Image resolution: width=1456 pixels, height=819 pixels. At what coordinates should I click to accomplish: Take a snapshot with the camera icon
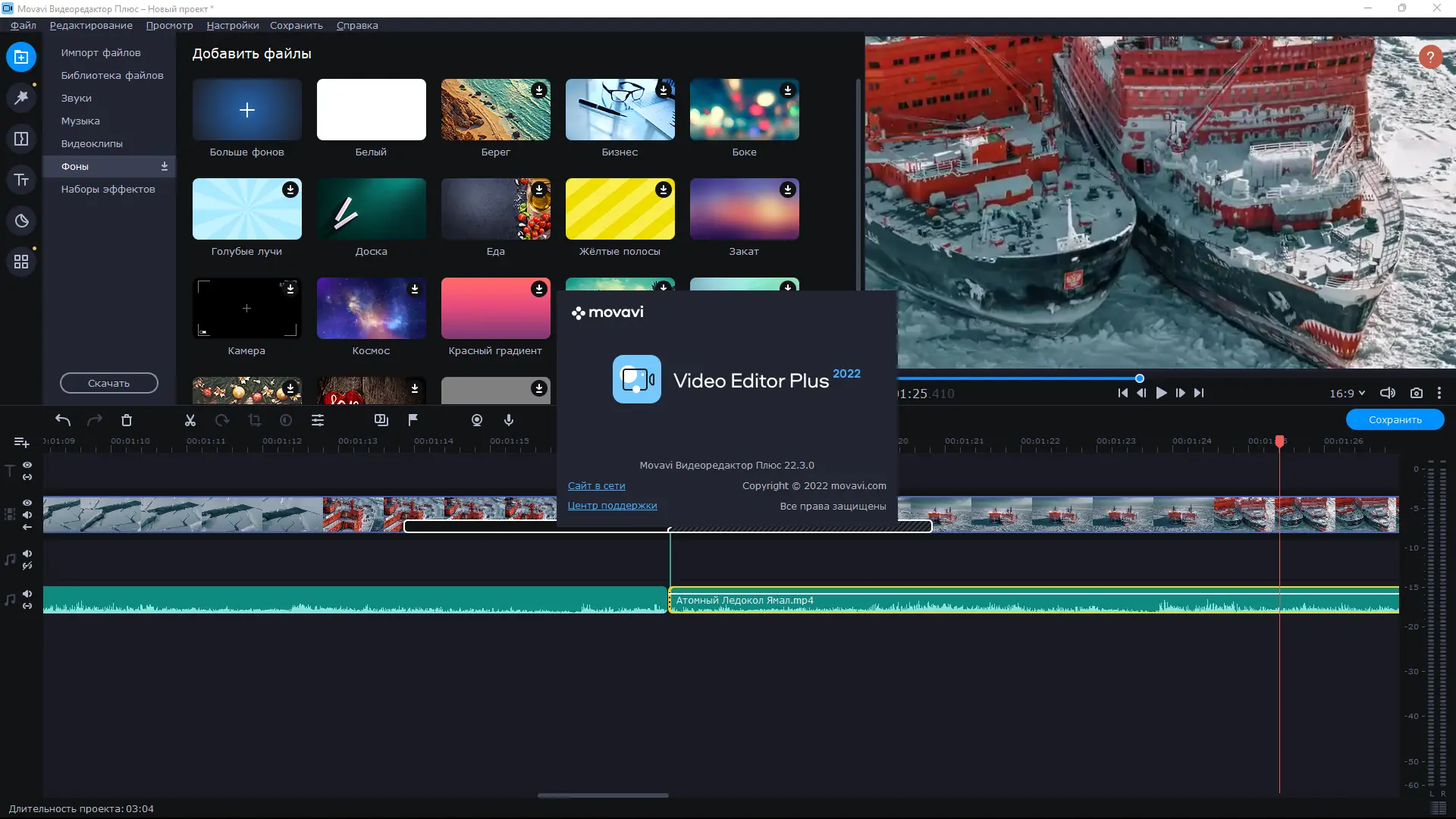[x=1417, y=393]
